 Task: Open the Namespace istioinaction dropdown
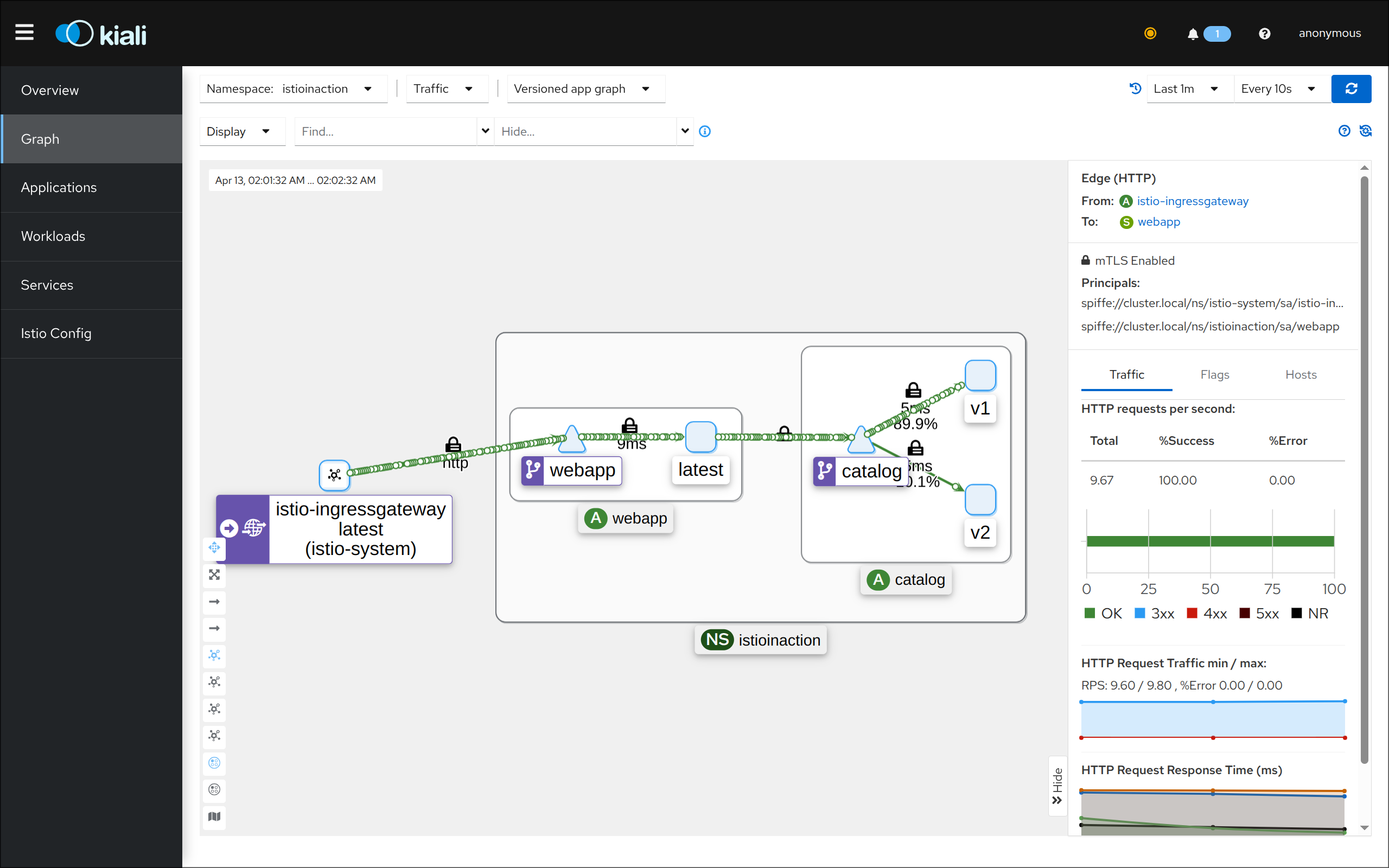294,88
